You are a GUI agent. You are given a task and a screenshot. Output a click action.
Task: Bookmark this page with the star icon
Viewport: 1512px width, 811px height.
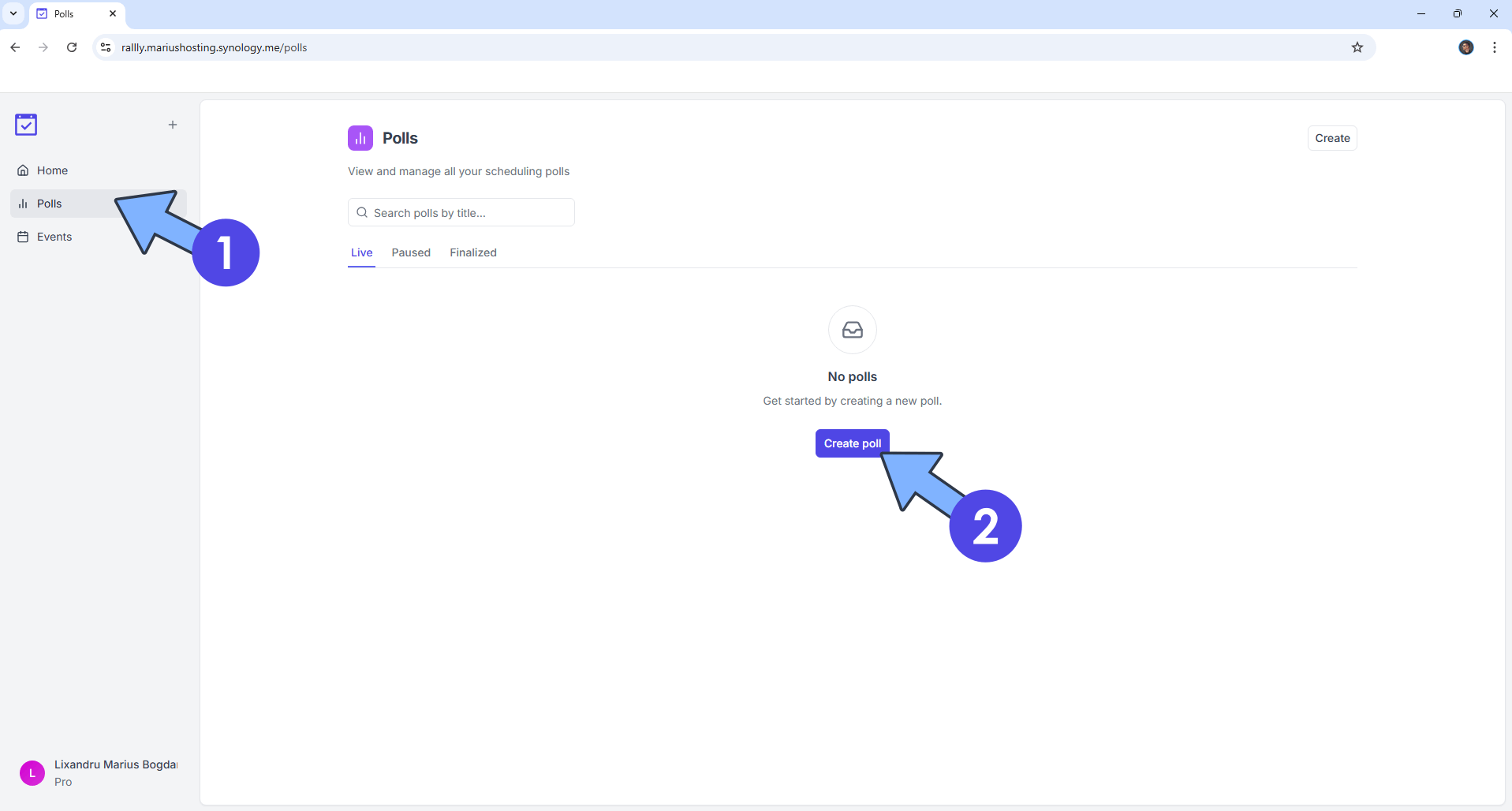click(1357, 47)
